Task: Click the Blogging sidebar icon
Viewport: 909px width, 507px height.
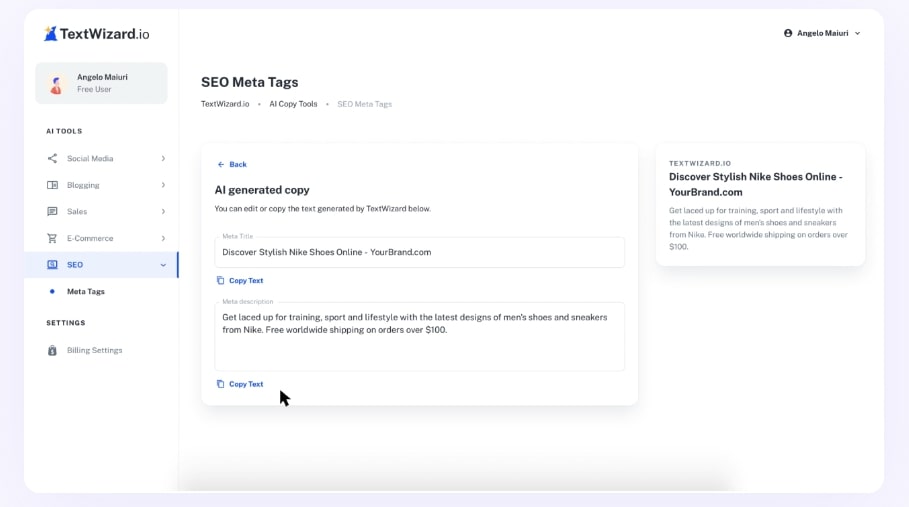Action: 53,185
